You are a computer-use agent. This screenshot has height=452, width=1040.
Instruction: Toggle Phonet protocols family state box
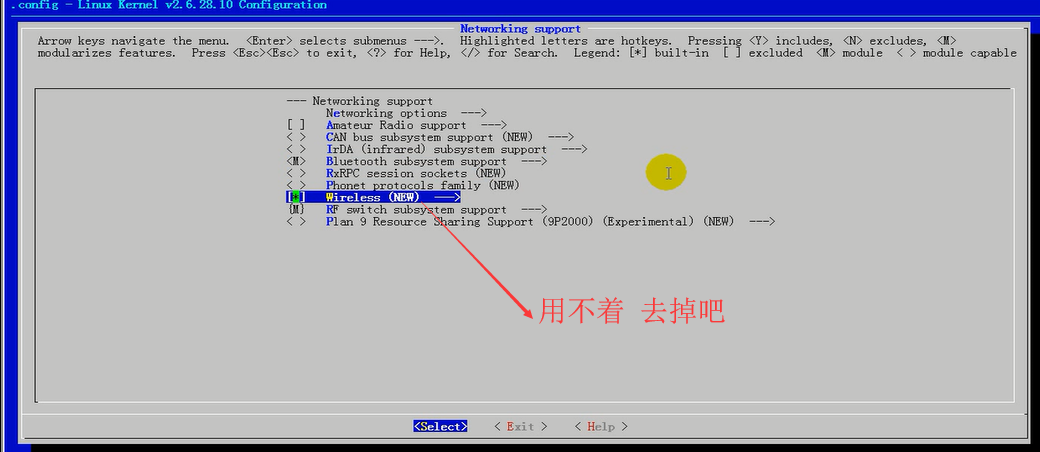296,185
